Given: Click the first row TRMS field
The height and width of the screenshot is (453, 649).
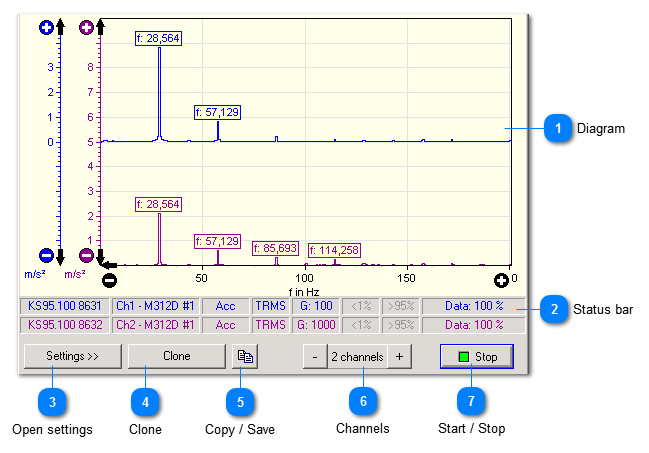Looking at the screenshot, I should (269, 305).
